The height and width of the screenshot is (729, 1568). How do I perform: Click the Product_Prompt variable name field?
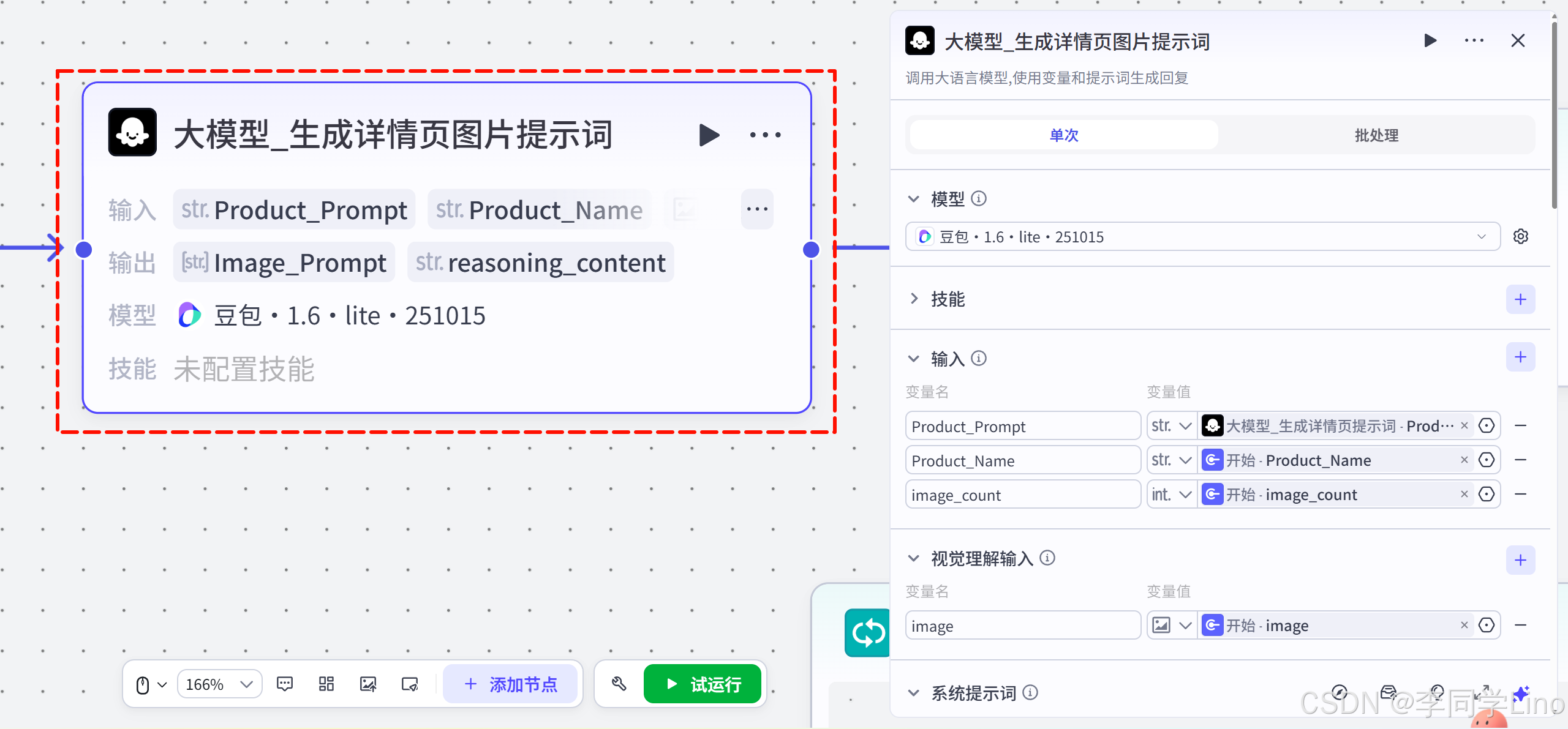[x=1022, y=426]
